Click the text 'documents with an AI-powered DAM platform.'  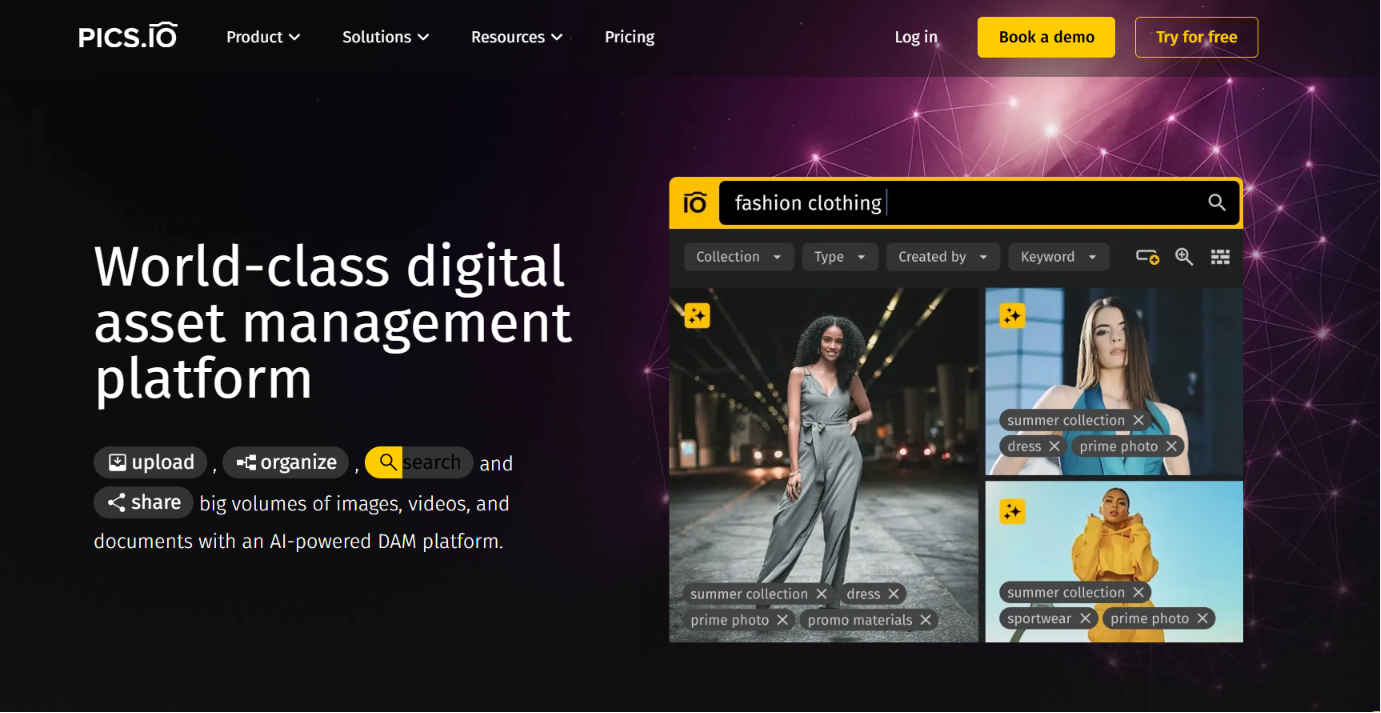298,542
